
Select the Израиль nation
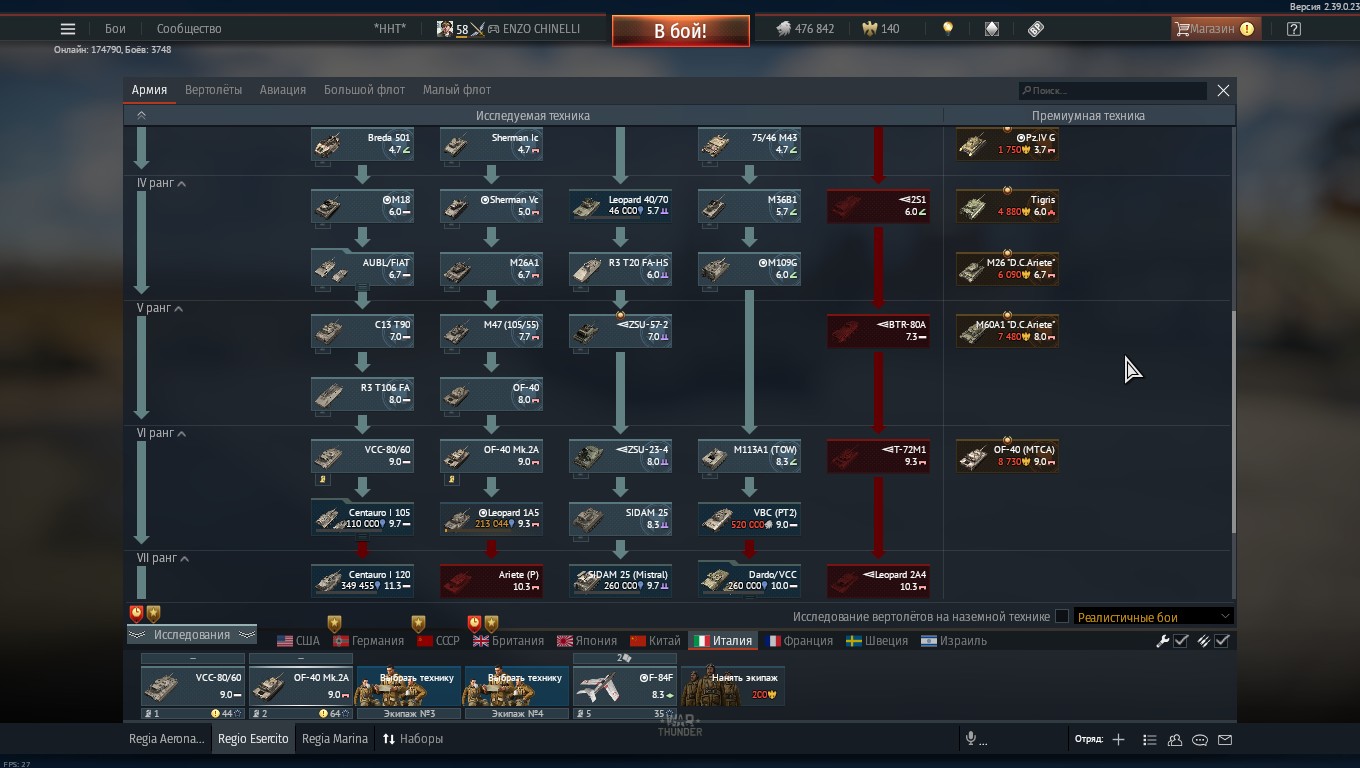coord(954,641)
